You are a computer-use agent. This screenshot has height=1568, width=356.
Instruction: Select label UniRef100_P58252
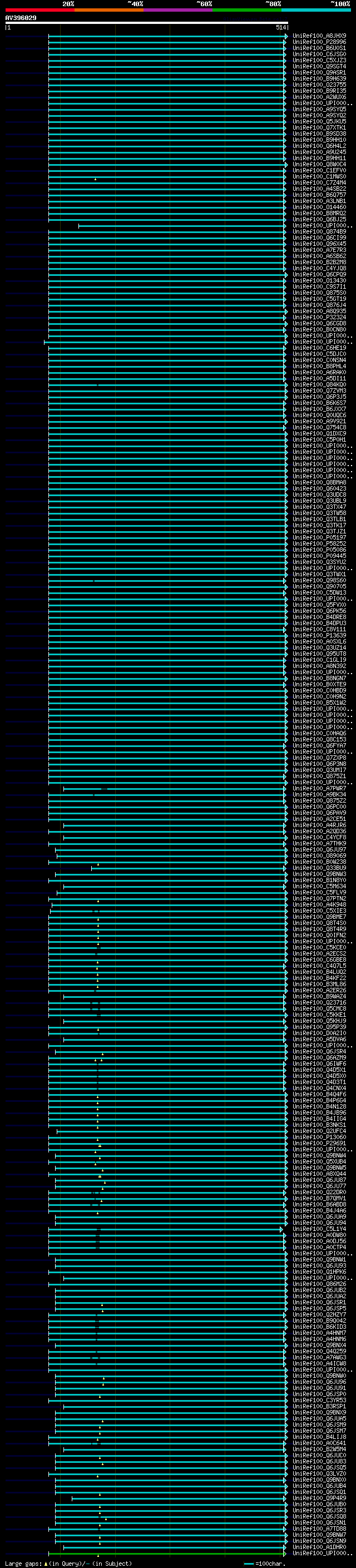[319, 543]
